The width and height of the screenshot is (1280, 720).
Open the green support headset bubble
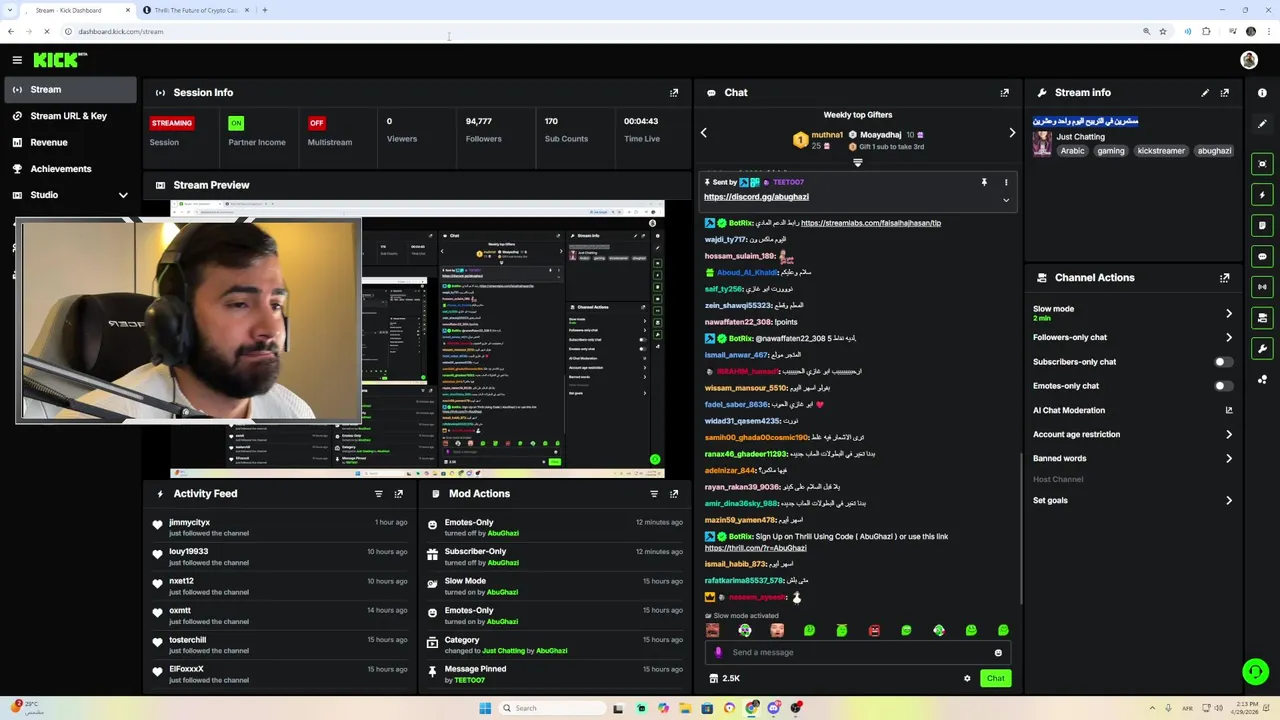click(1255, 671)
